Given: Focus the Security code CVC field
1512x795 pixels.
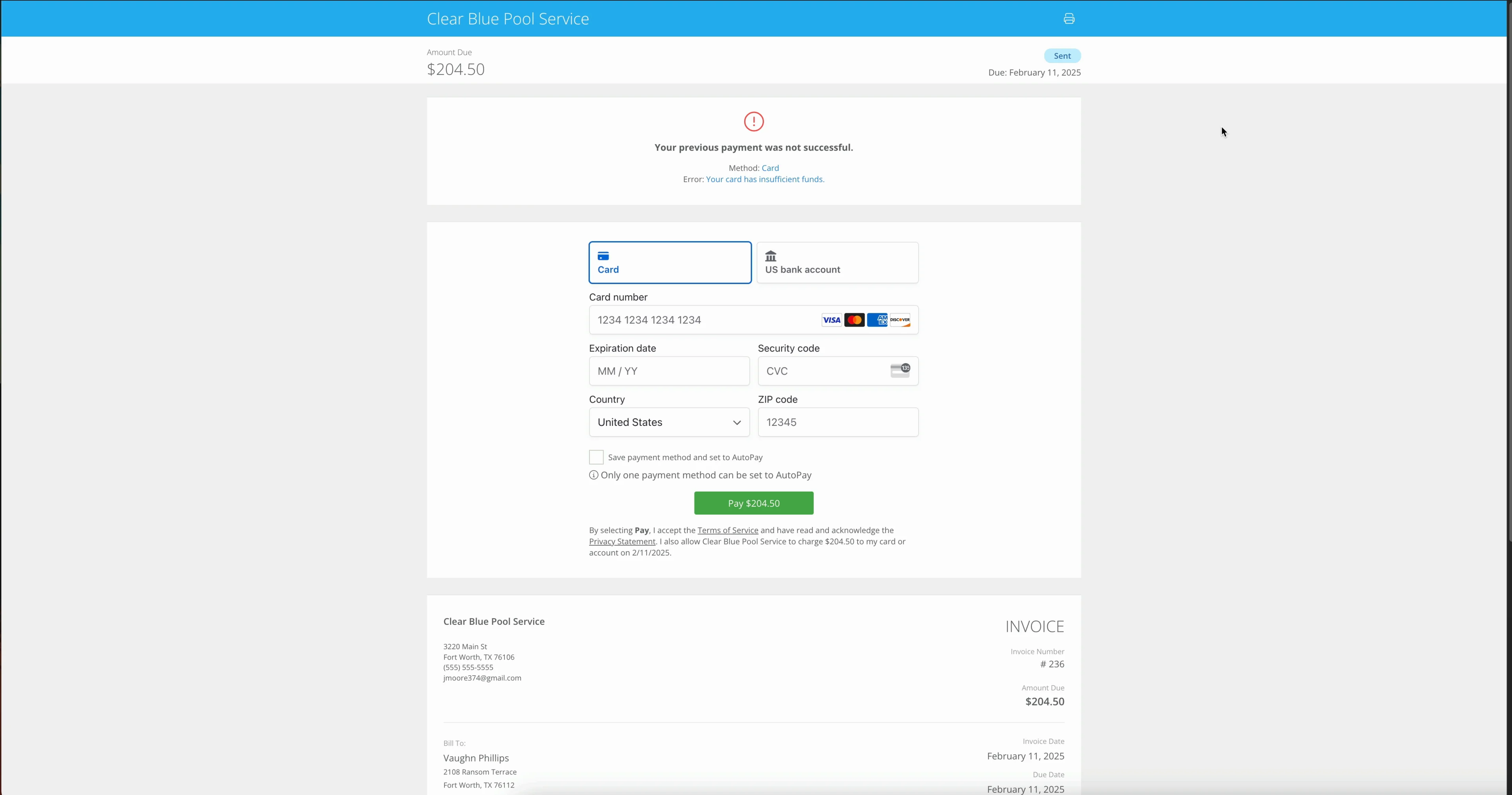Looking at the screenshot, I should point(838,371).
